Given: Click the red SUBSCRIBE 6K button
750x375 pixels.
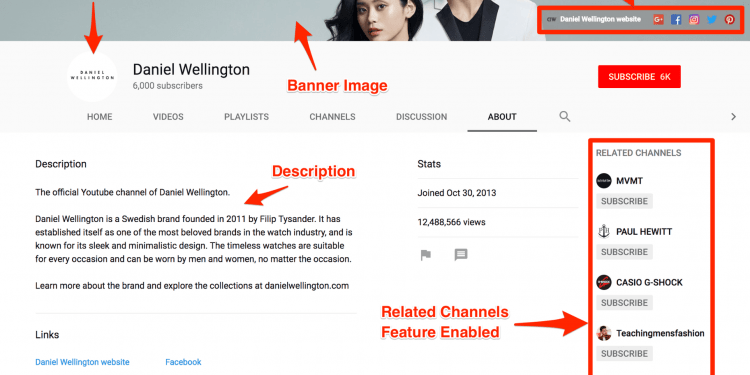Looking at the screenshot, I should pyautogui.click(x=639, y=77).
